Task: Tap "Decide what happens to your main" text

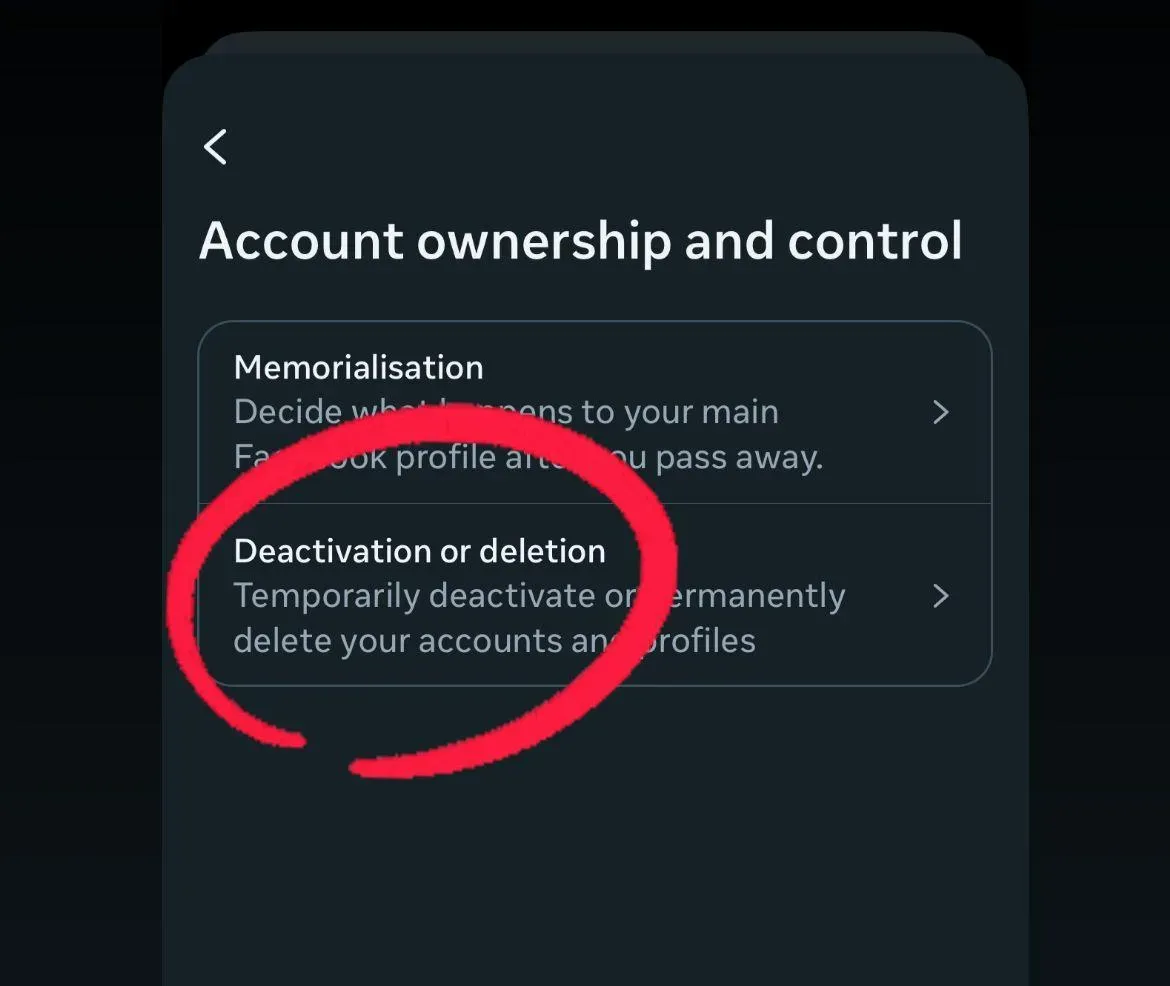Action: (x=505, y=412)
